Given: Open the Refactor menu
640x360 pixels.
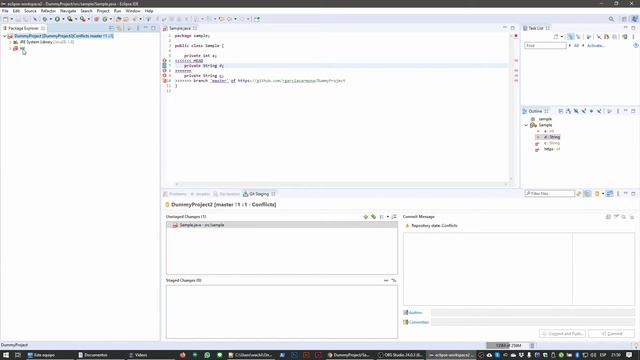Looking at the screenshot, I should [48, 11].
